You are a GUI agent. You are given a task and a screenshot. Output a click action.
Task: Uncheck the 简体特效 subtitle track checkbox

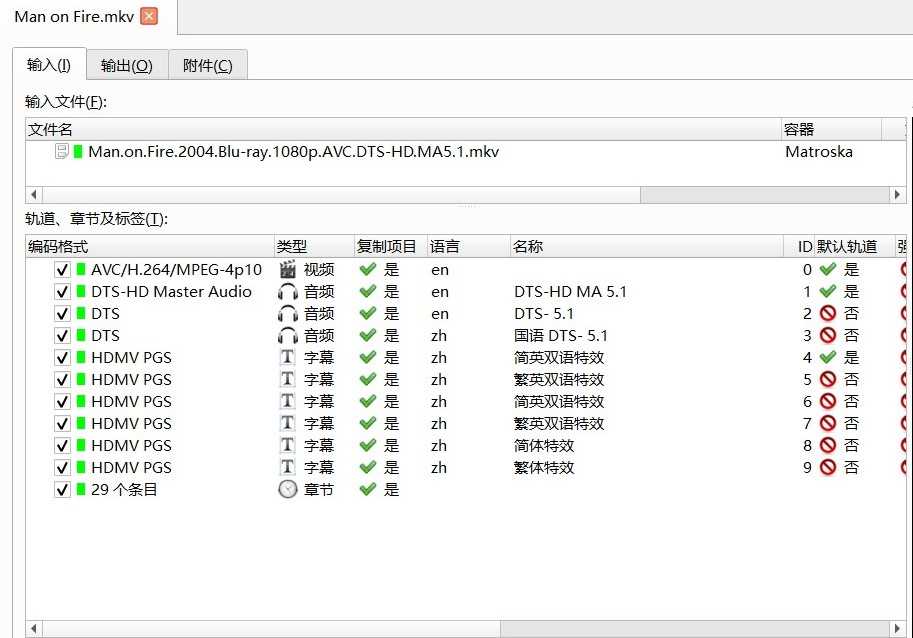[x=61, y=445]
